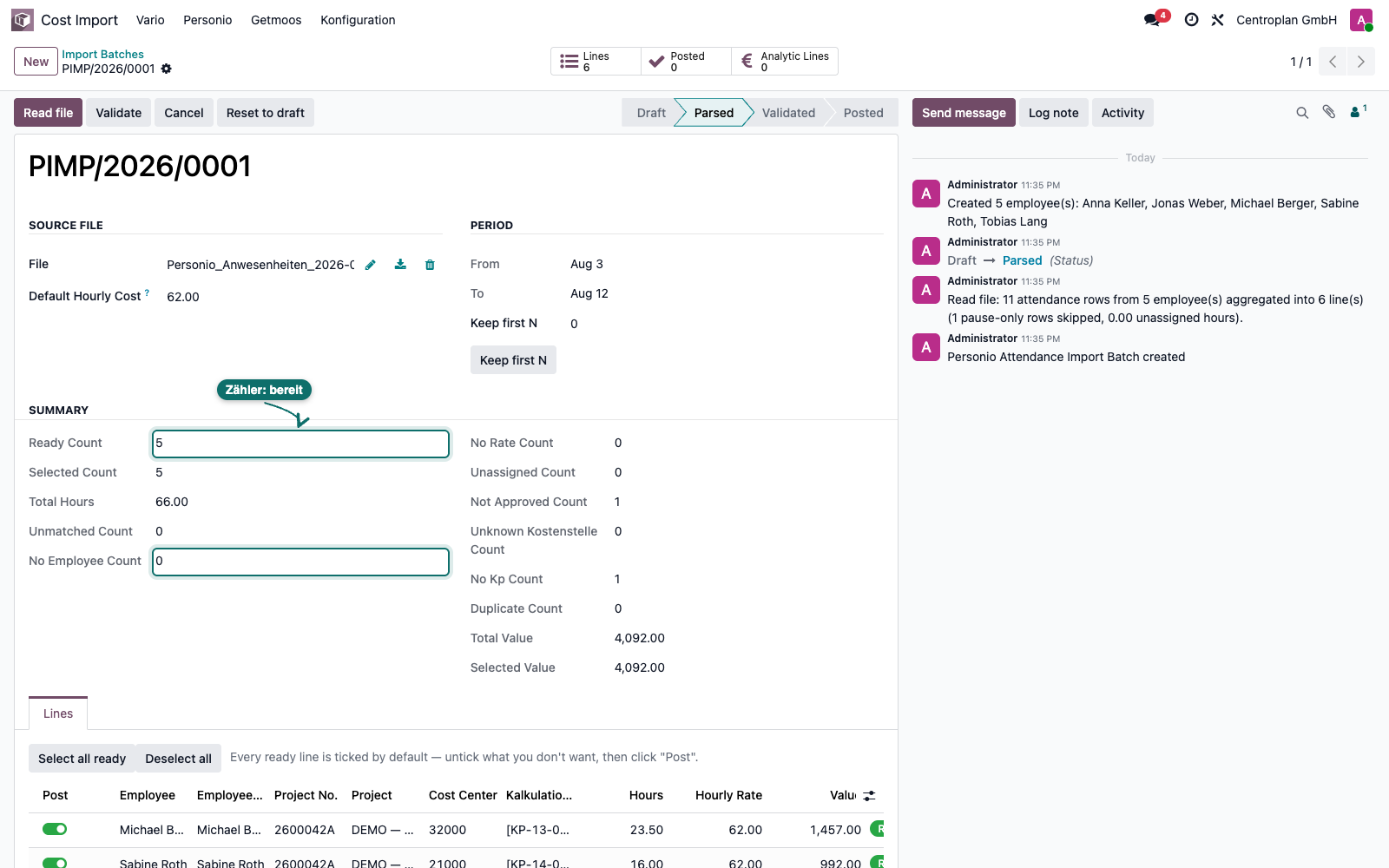
Task: Open the debug tools icon
Action: (1218, 20)
